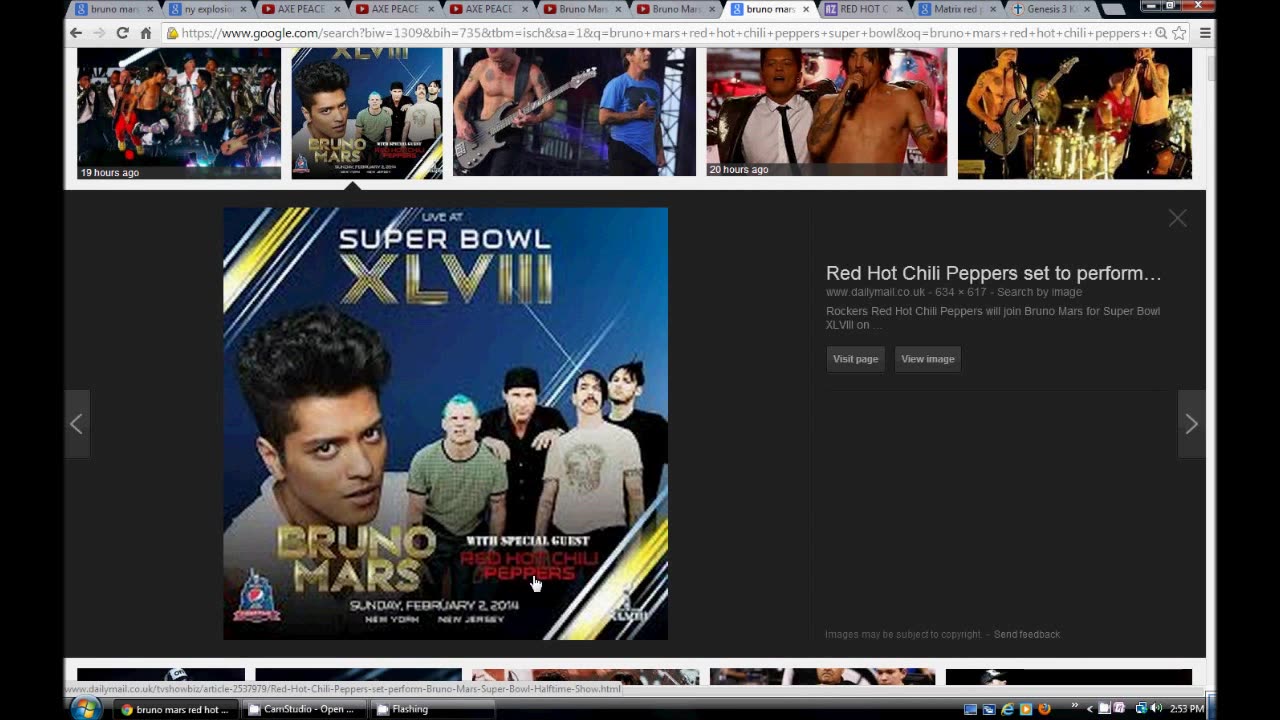Click the Send feedback link
Screen dimensions: 1280x720
[1026, 634]
